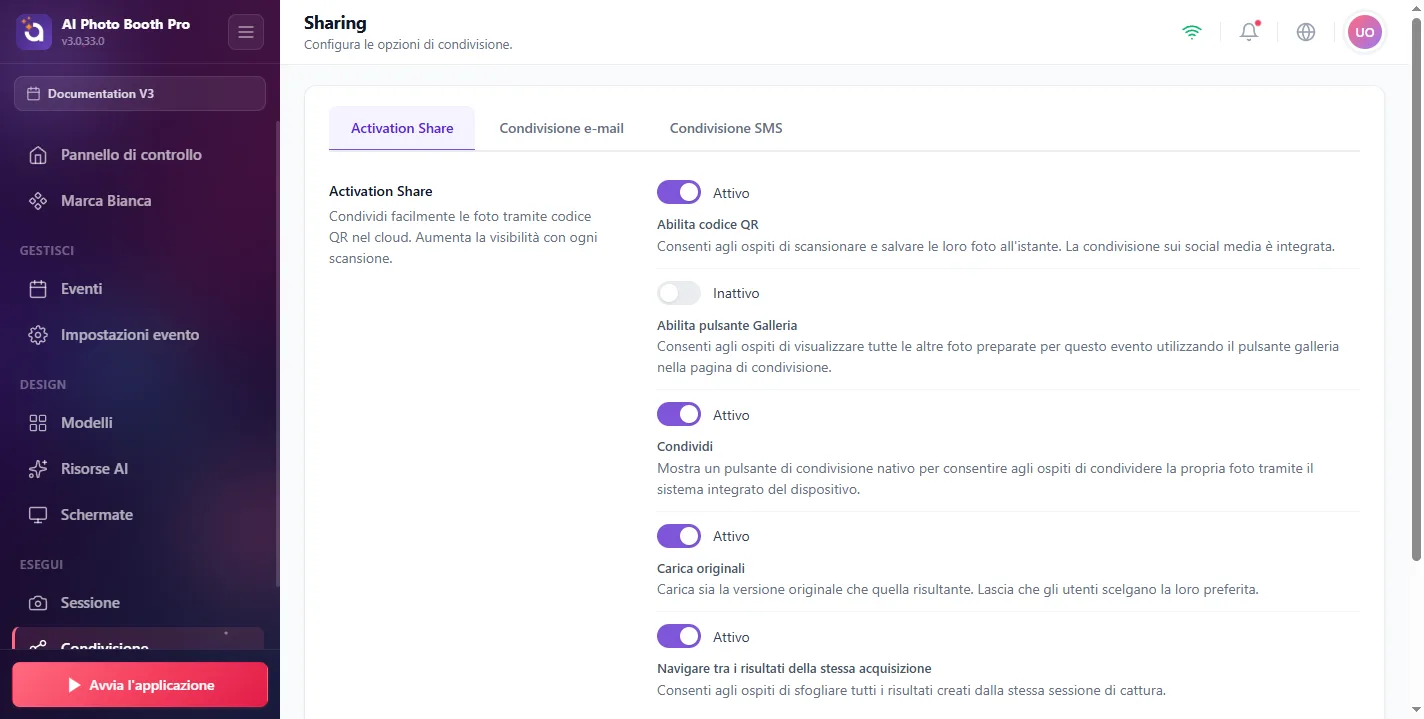The height and width of the screenshot is (719, 1424).
Task: Click Avvia l'applicazione button
Action: (140, 685)
